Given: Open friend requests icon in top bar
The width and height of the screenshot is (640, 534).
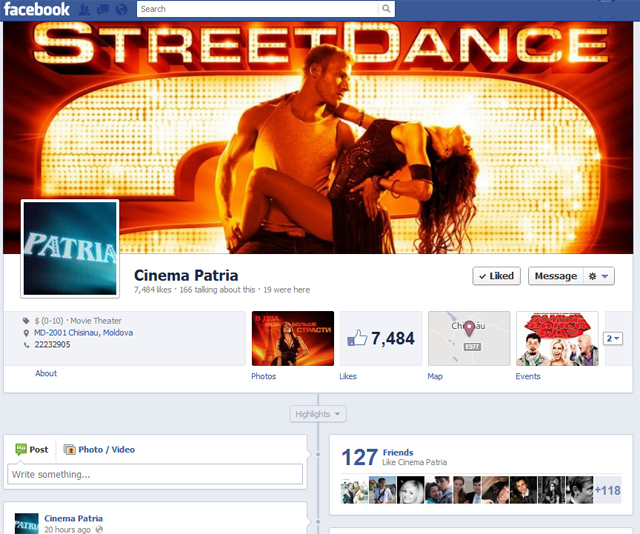Looking at the screenshot, I should tap(84, 9).
